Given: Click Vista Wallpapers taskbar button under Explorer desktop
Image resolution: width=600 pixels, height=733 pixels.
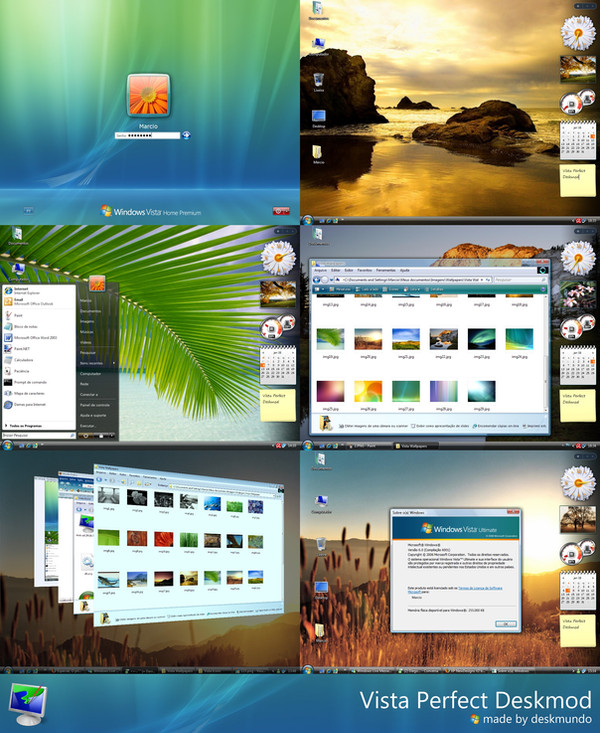Looking at the screenshot, I should tap(414, 446).
